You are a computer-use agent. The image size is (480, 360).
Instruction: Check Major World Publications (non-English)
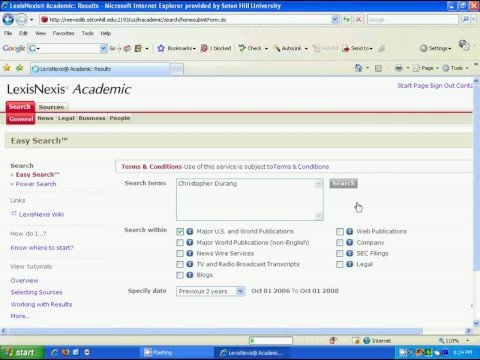pos(180,243)
